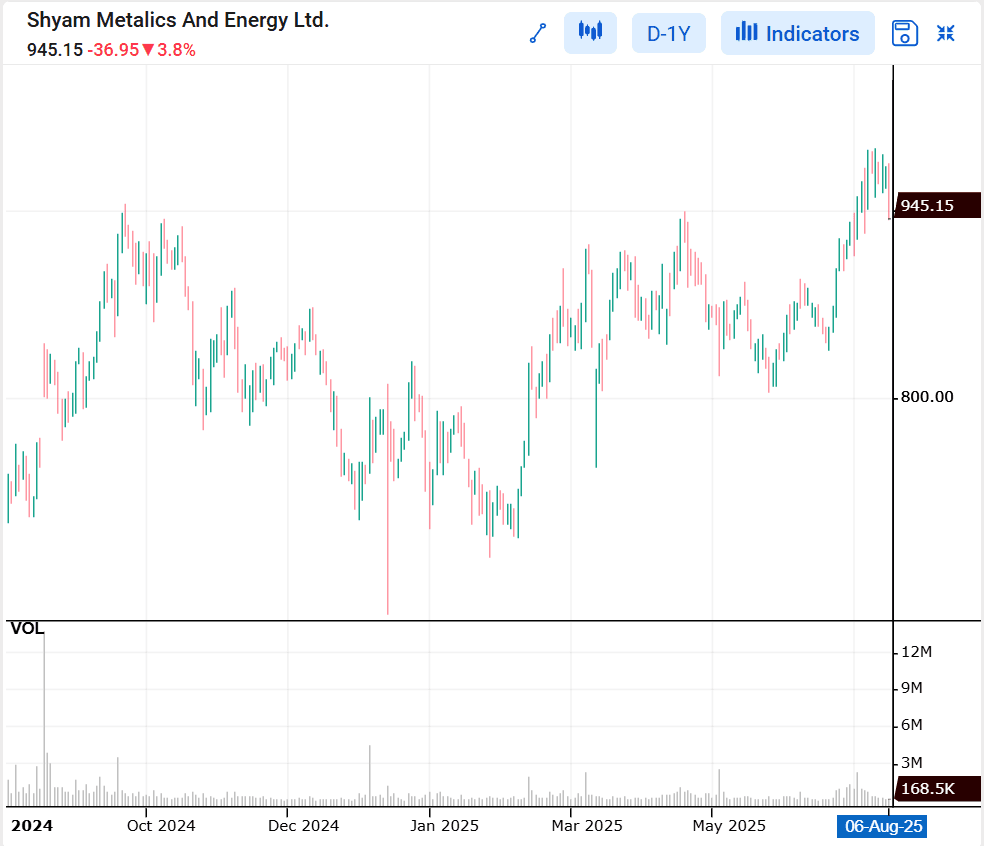Click the price change -36.95 value

pos(113,50)
